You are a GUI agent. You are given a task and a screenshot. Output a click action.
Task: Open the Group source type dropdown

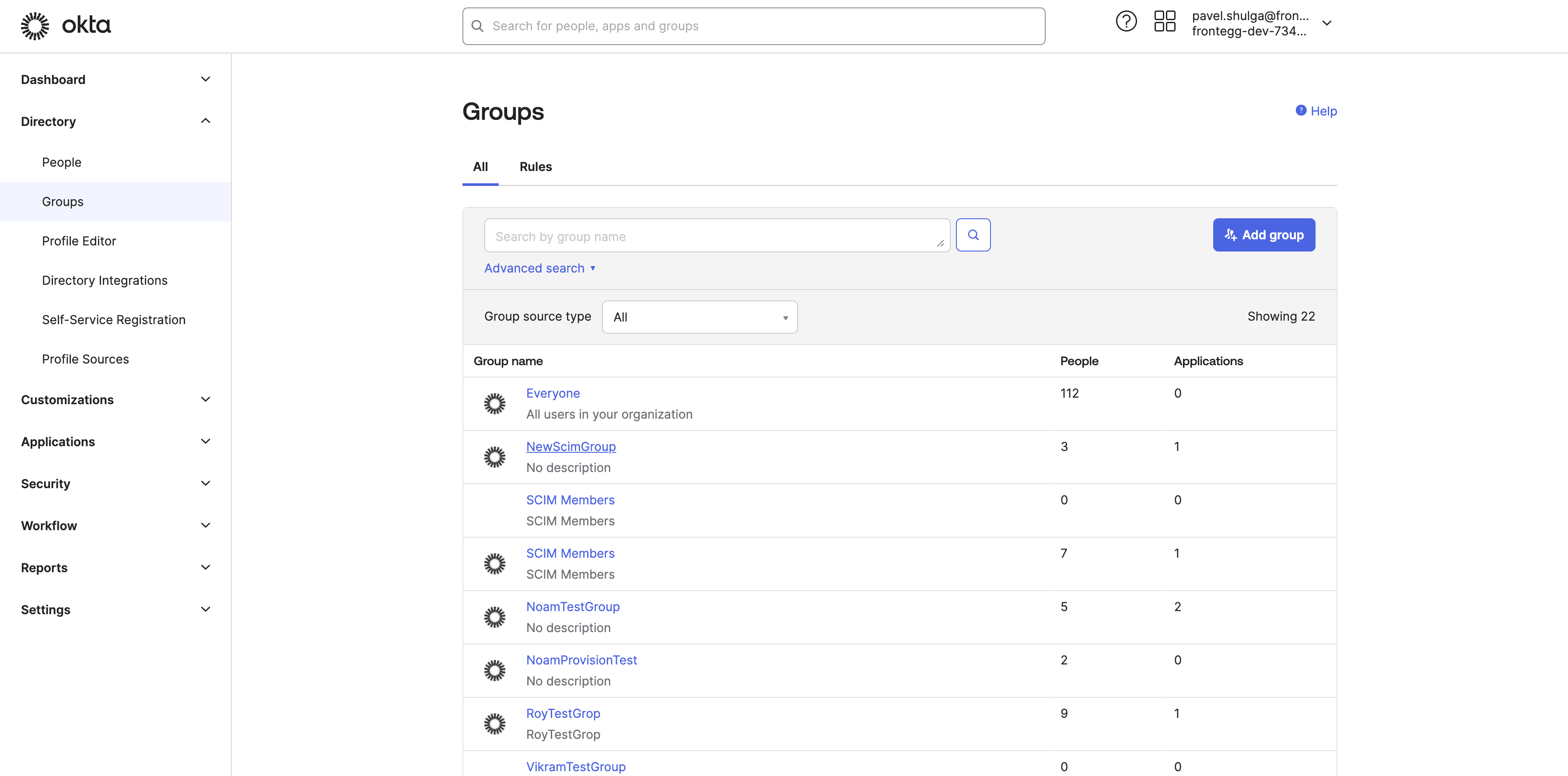[700, 317]
